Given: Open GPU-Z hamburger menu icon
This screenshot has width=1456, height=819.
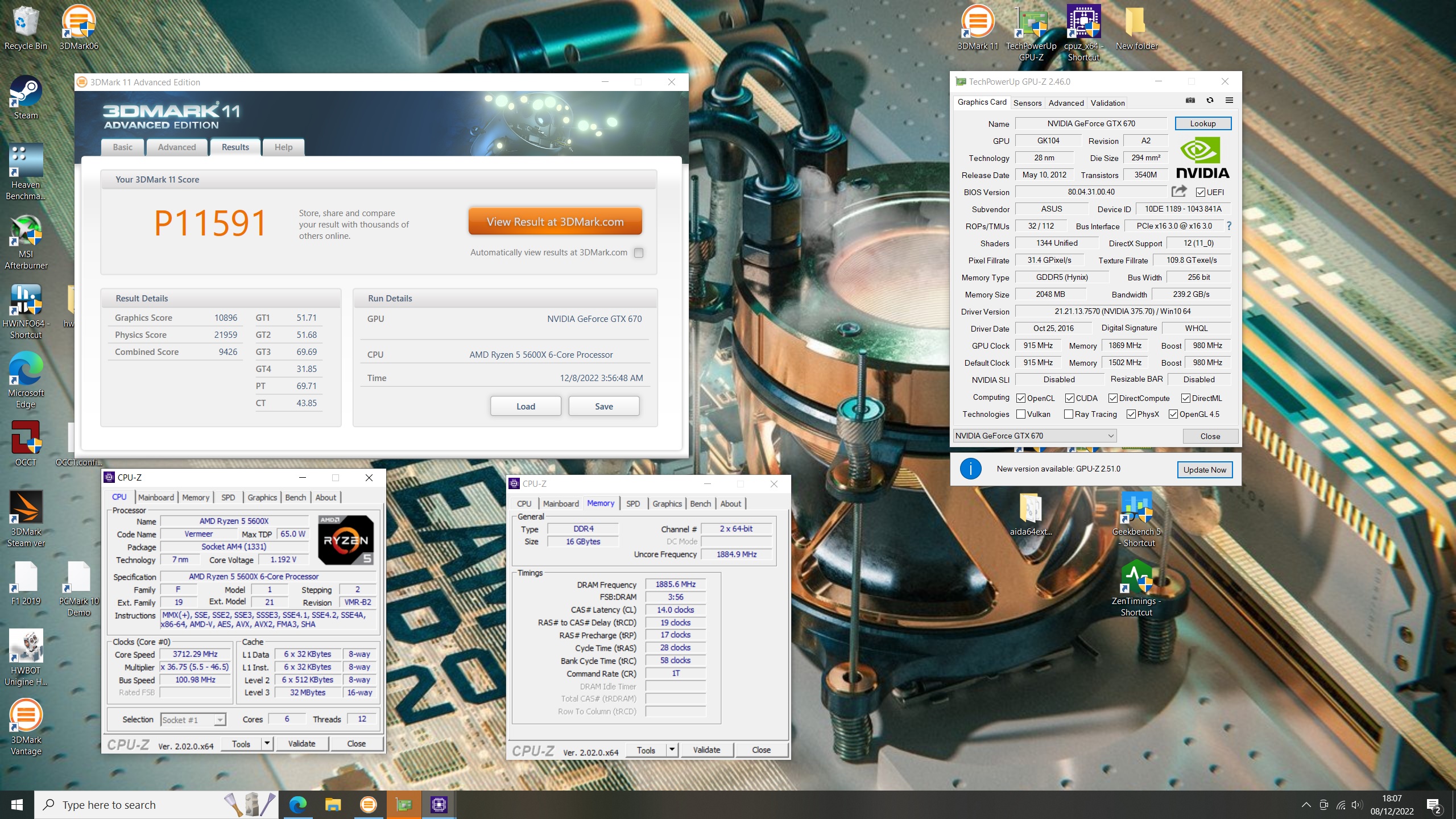Looking at the screenshot, I should point(1229,101).
